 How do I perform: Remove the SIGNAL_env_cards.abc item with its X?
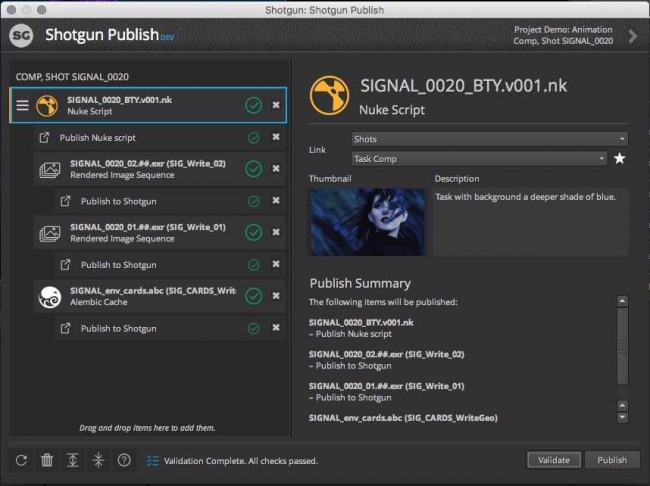point(276,296)
